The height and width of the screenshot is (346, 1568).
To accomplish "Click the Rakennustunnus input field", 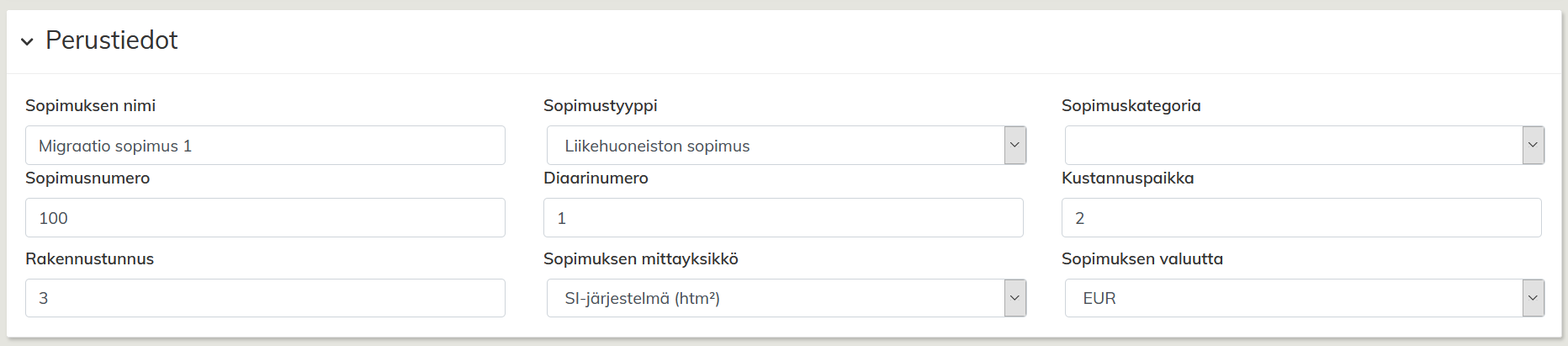I will click(x=265, y=298).
